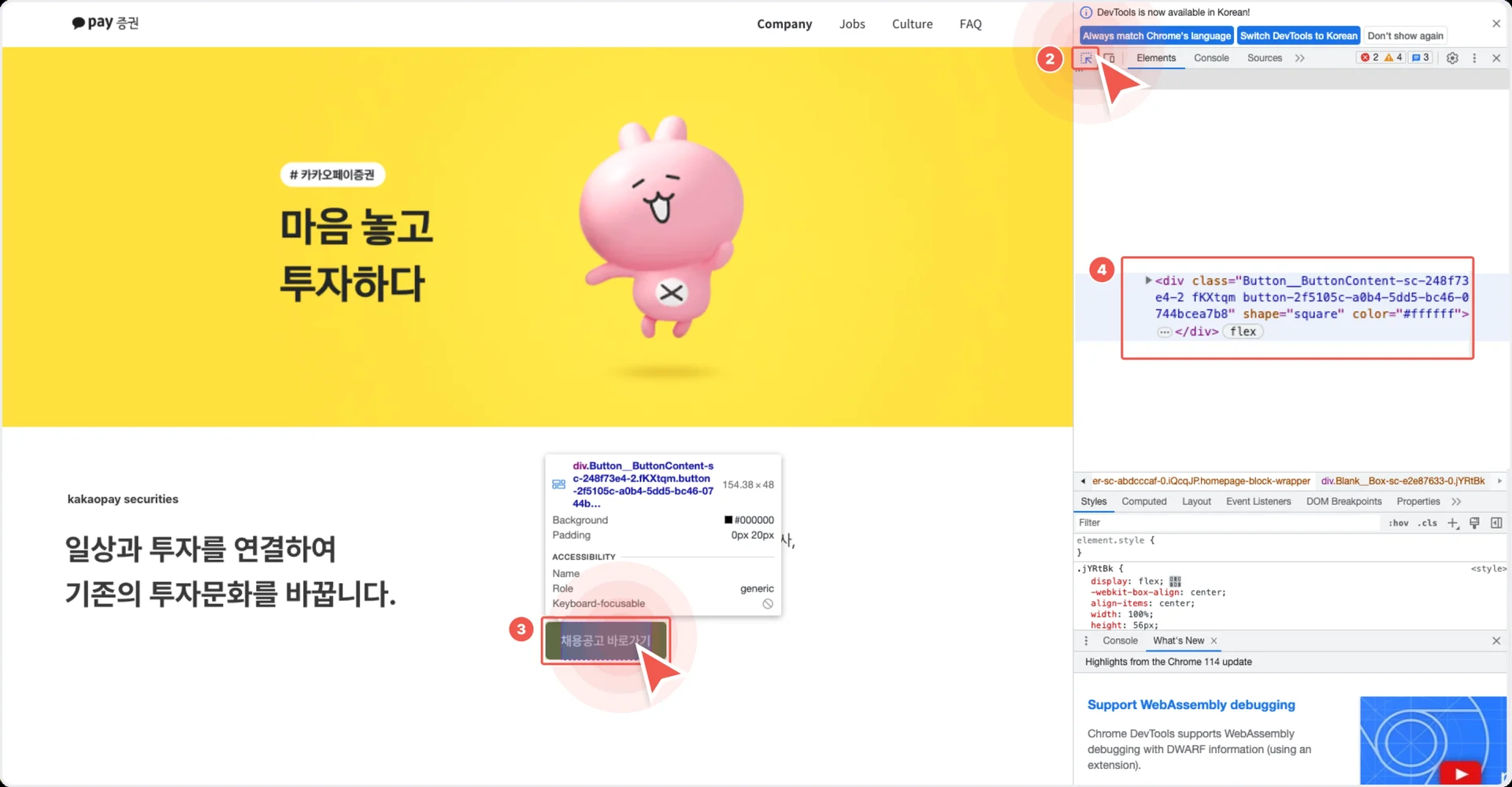Click the # 카카오페이증권 hashtag badge
Image resolution: width=1512 pixels, height=787 pixels.
click(x=332, y=174)
